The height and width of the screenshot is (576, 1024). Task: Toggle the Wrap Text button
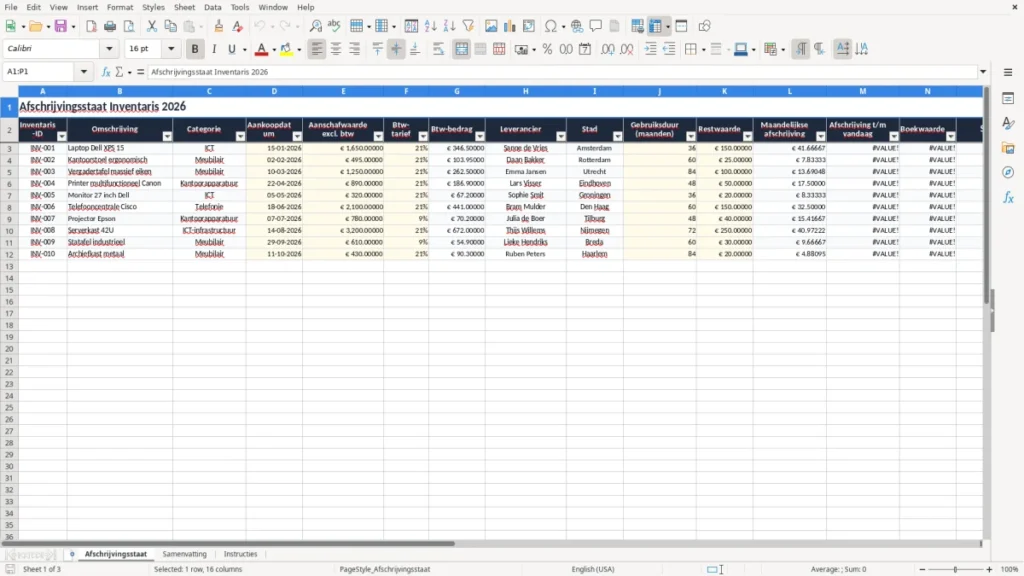point(438,49)
